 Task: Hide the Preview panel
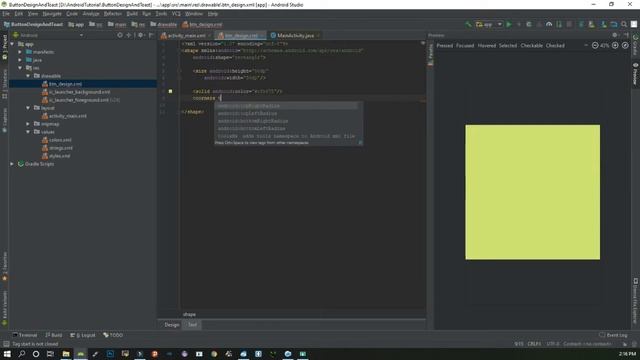pyautogui.click(x=626, y=35)
